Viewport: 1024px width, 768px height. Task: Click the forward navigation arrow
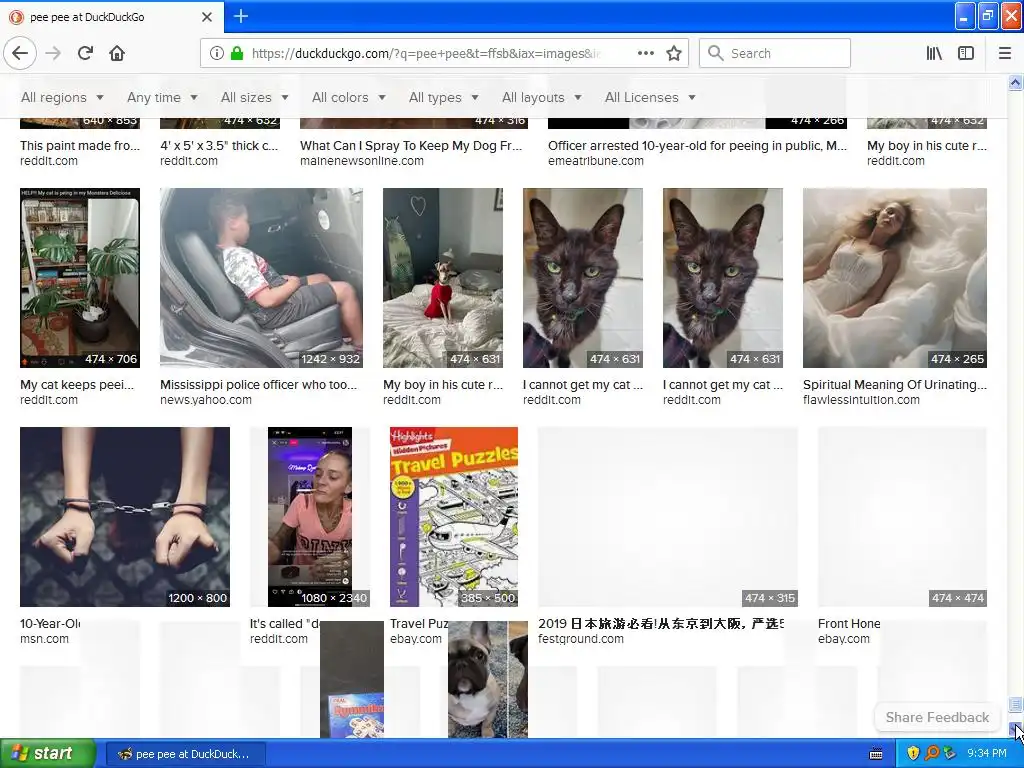tap(53, 53)
